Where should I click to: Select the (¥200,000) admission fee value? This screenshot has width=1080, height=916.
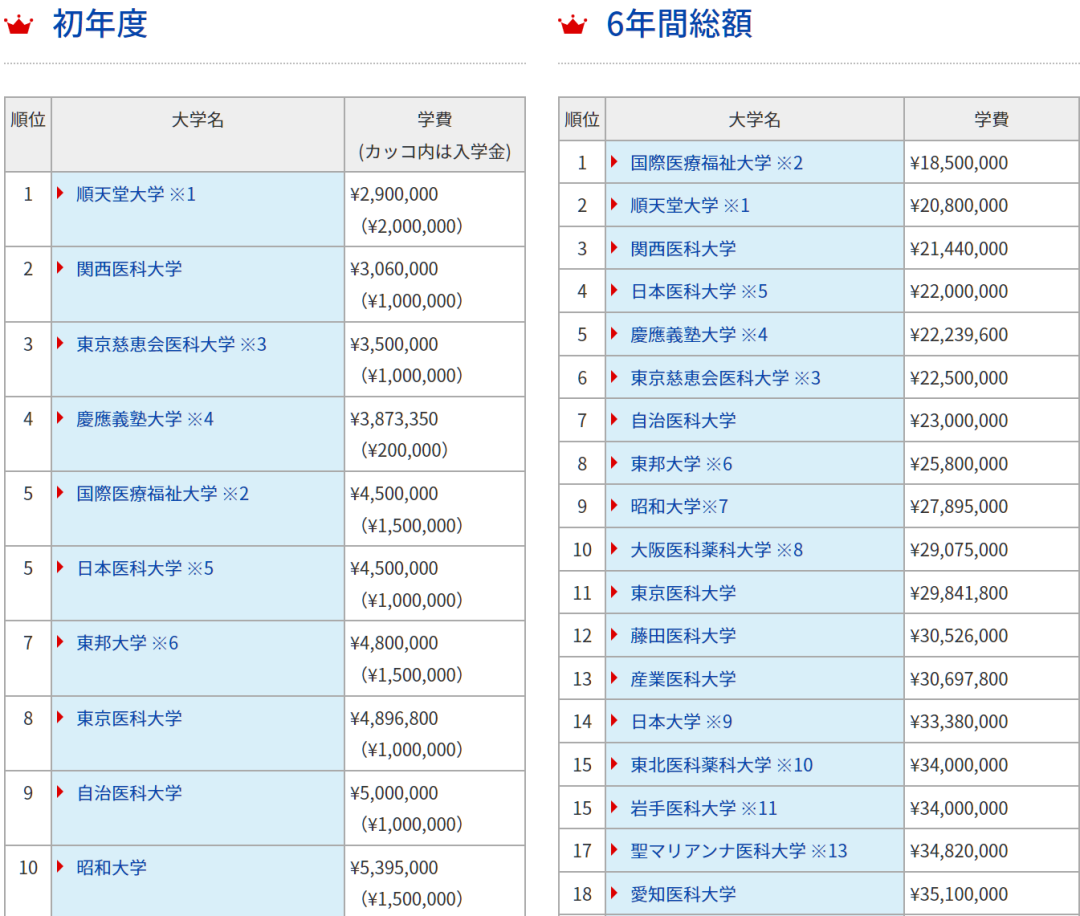coord(404,450)
